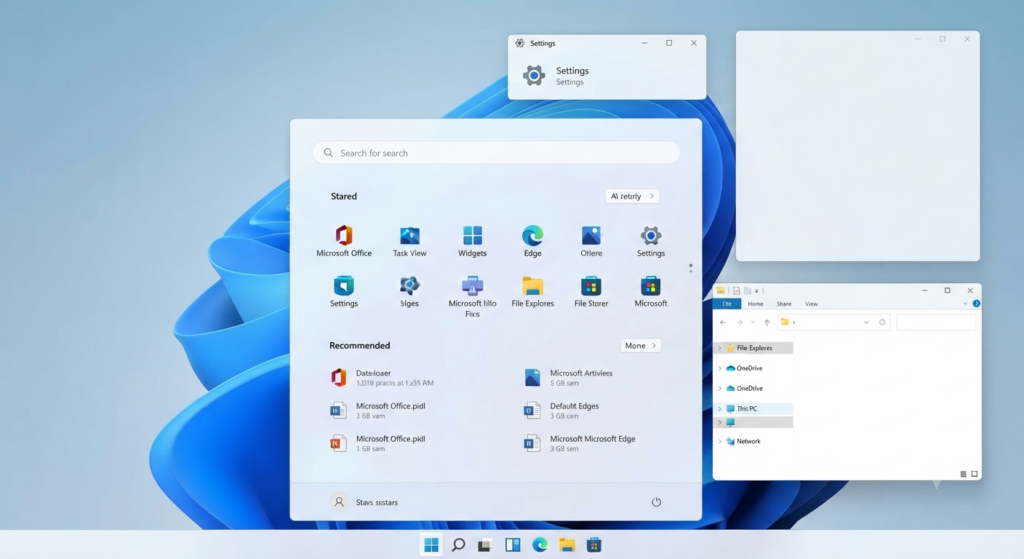Open the blue square Settings pinned app
The height and width of the screenshot is (559, 1024).
(344, 291)
